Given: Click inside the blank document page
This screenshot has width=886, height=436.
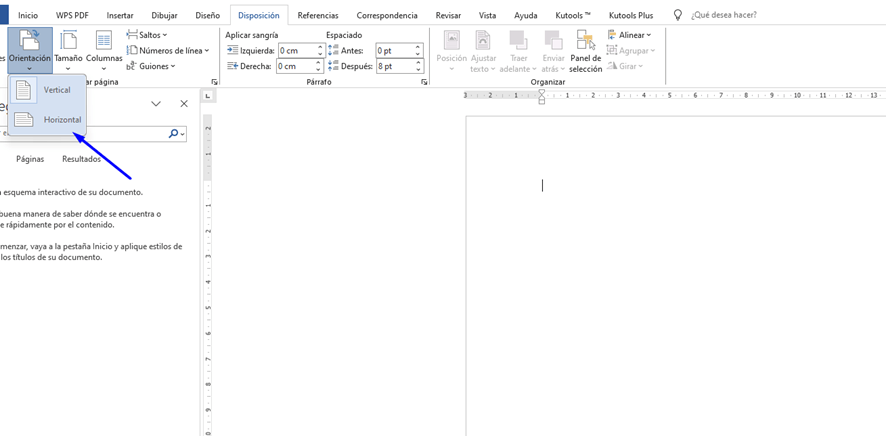Looking at the screenshot, I should coord(676,276).
